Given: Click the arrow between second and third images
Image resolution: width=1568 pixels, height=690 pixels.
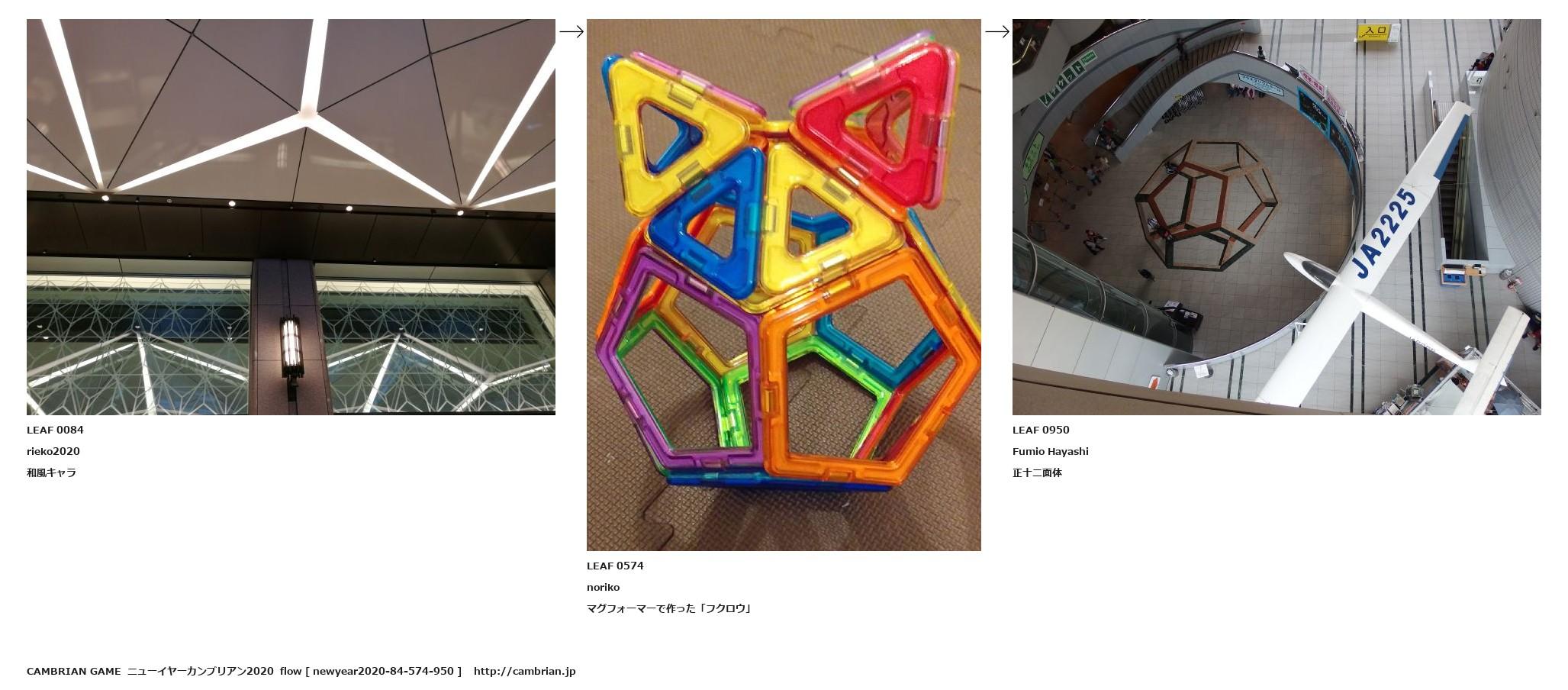Looking at the screenshot, I should 997,31.
